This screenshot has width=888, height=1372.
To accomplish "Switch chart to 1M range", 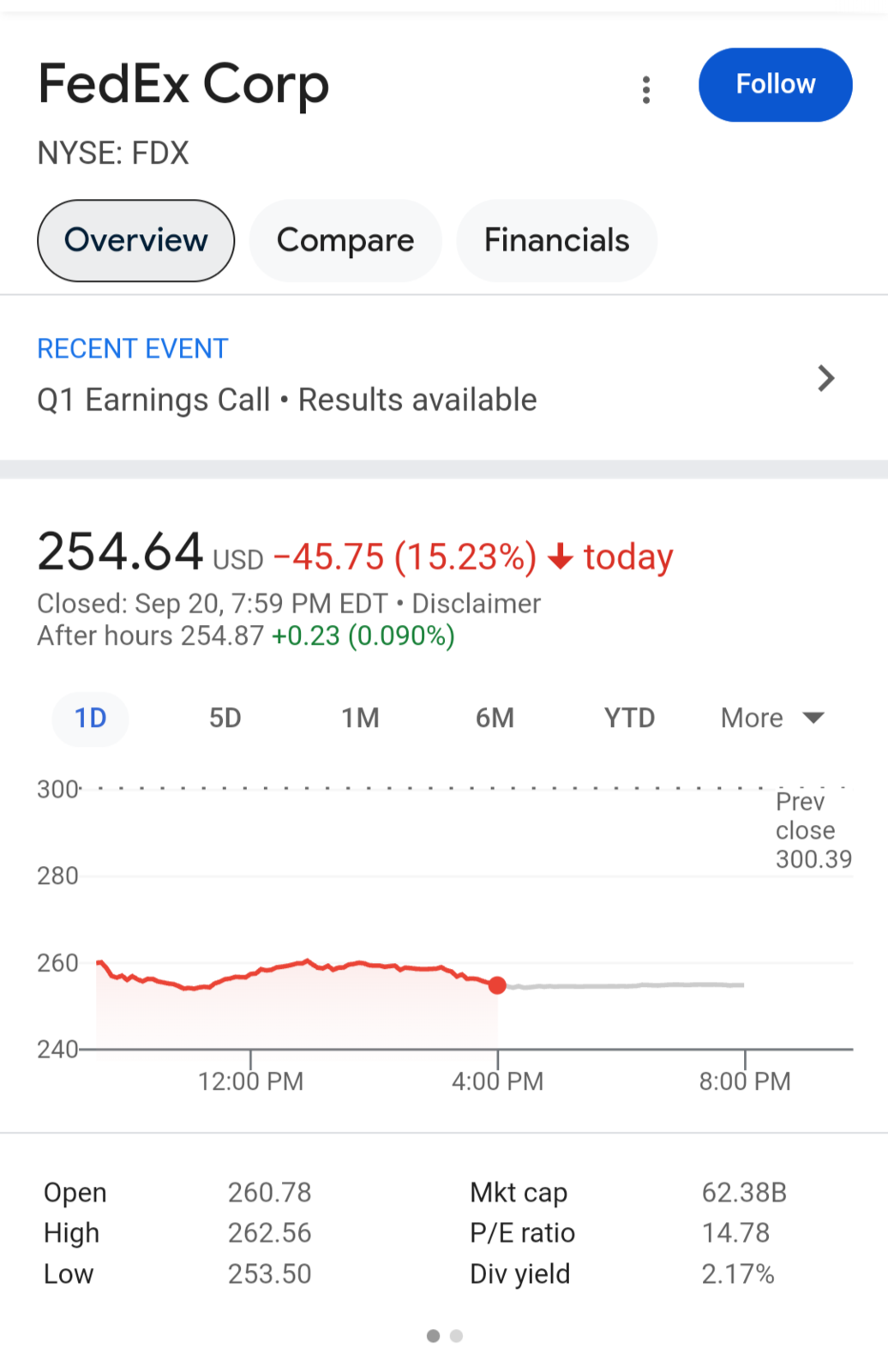I will 360,718.
